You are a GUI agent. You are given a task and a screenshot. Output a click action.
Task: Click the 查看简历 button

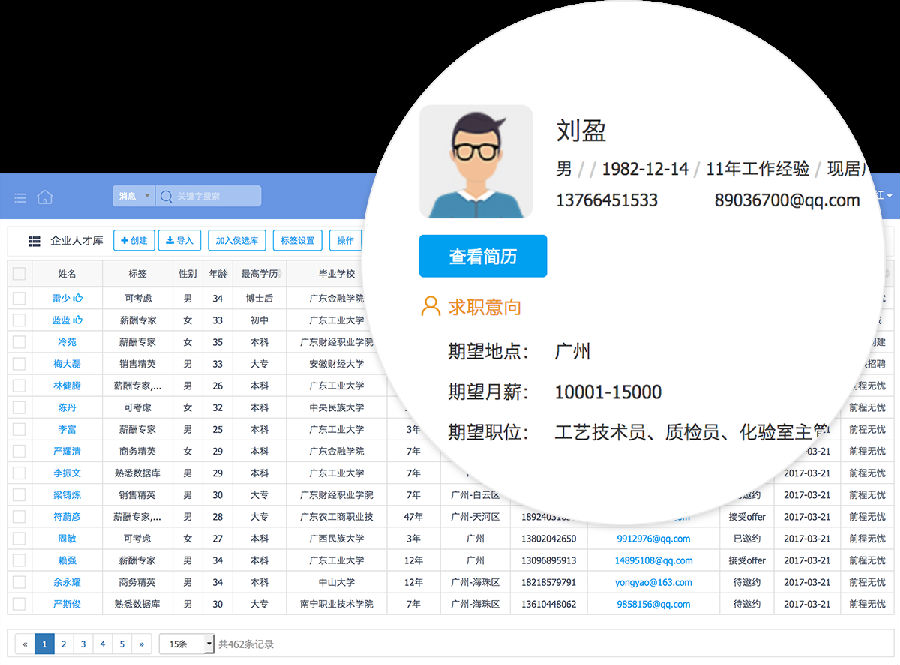point(482,257)
